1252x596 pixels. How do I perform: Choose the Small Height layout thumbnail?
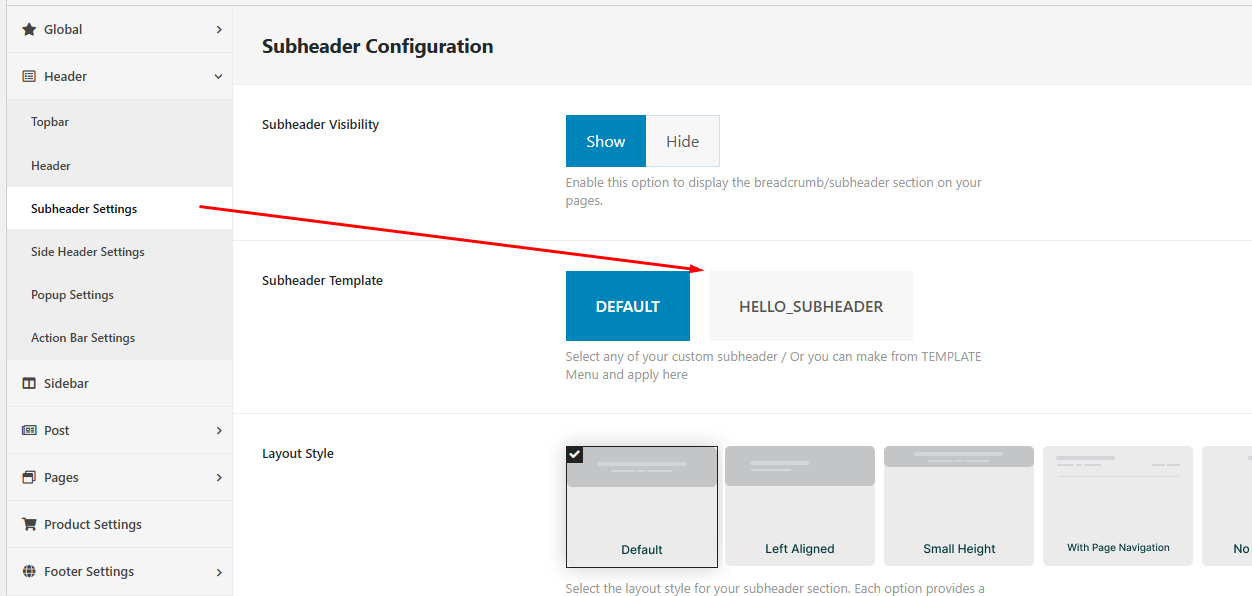point(958,505)
